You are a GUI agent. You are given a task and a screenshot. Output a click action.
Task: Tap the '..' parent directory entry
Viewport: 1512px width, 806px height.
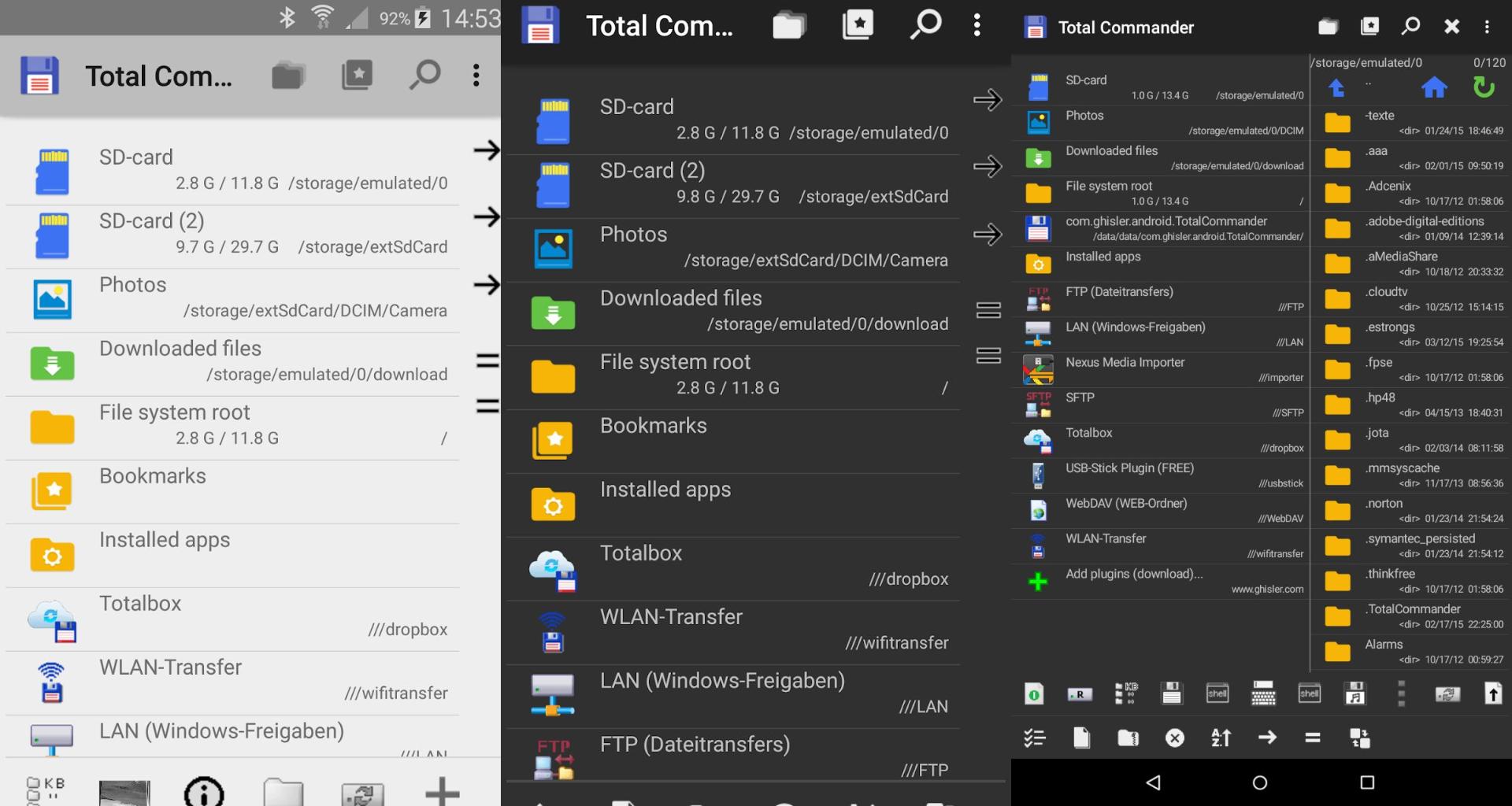tap(1368, 83)
